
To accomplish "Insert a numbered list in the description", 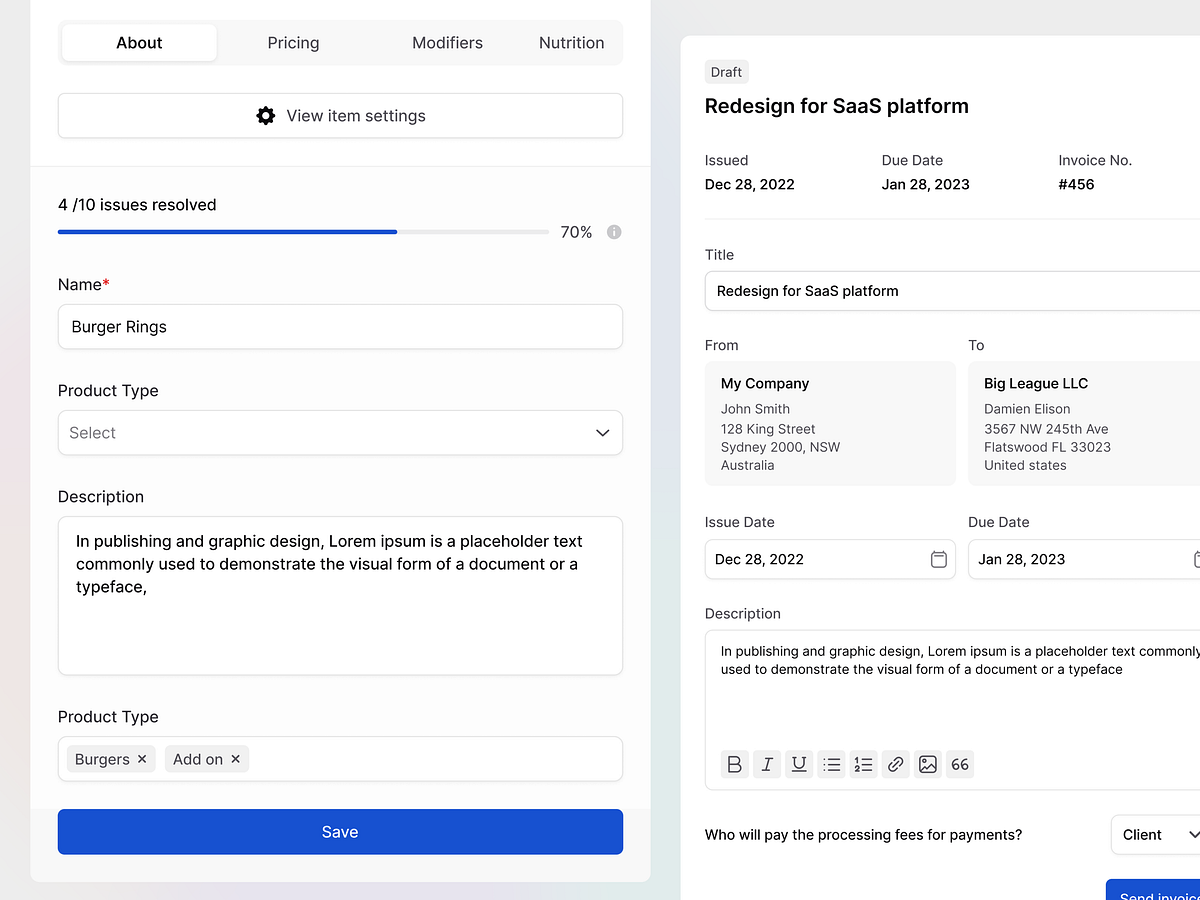I will click(863, 764).
